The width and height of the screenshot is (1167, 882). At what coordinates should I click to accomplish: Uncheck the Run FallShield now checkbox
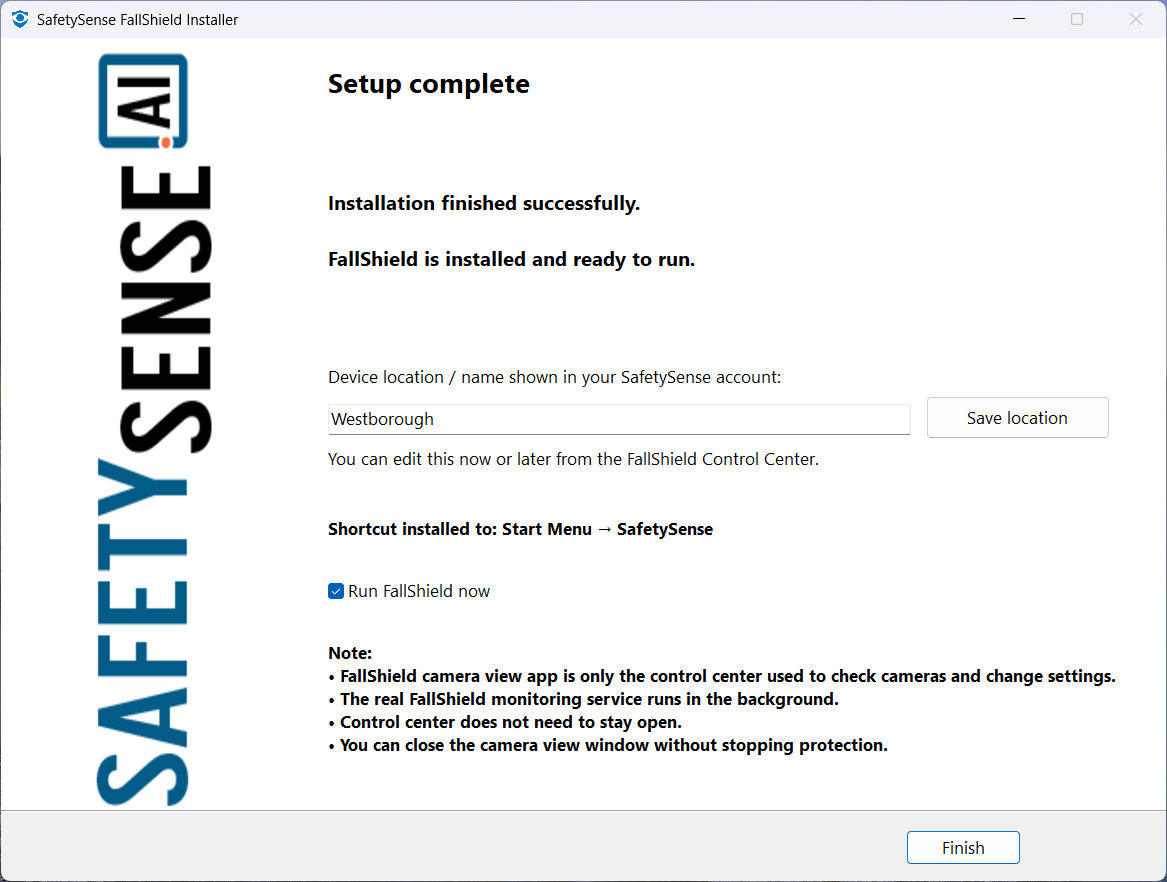click(x=336, y=591)
